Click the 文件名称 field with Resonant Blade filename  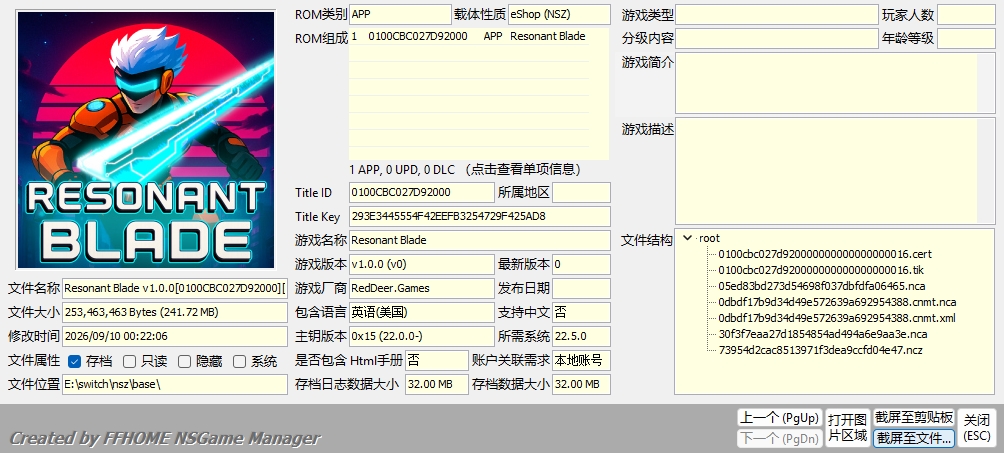click(x=175, y=288)
